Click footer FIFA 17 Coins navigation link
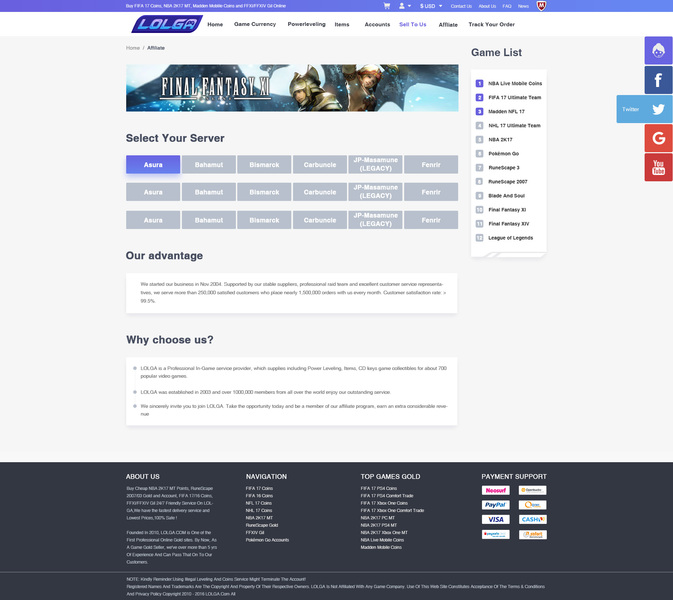Viewport: 673px width, 600px height. (x=259, y=488)
